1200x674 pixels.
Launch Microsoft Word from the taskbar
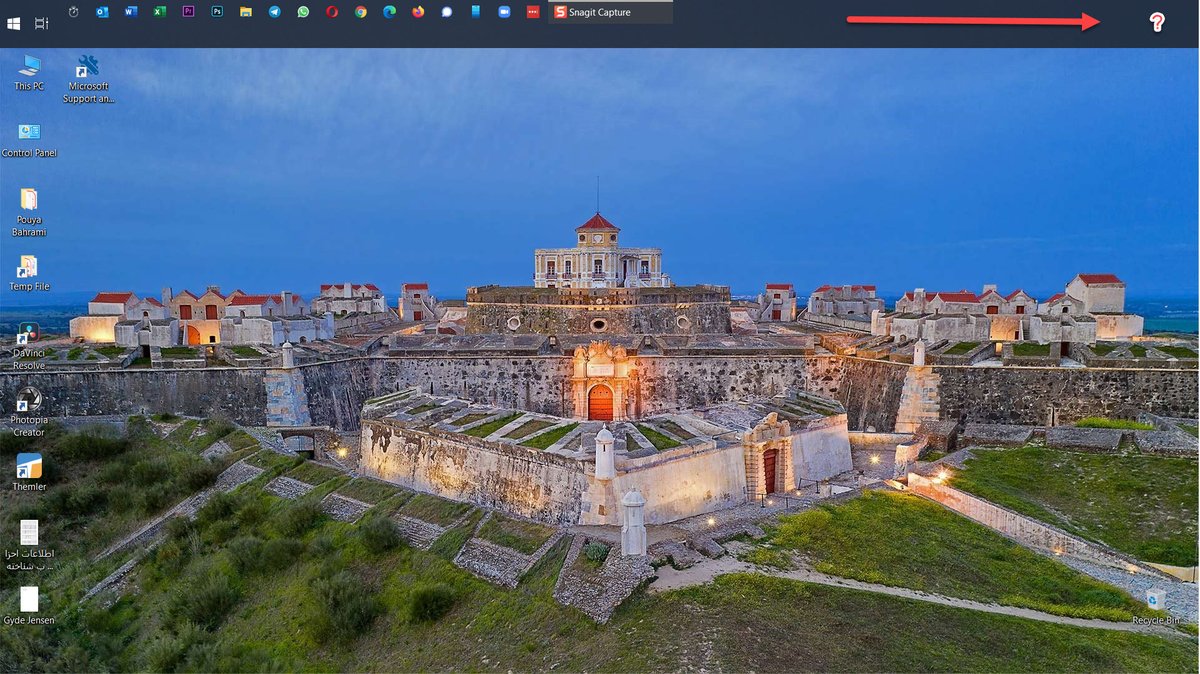[x=130, y=13]
